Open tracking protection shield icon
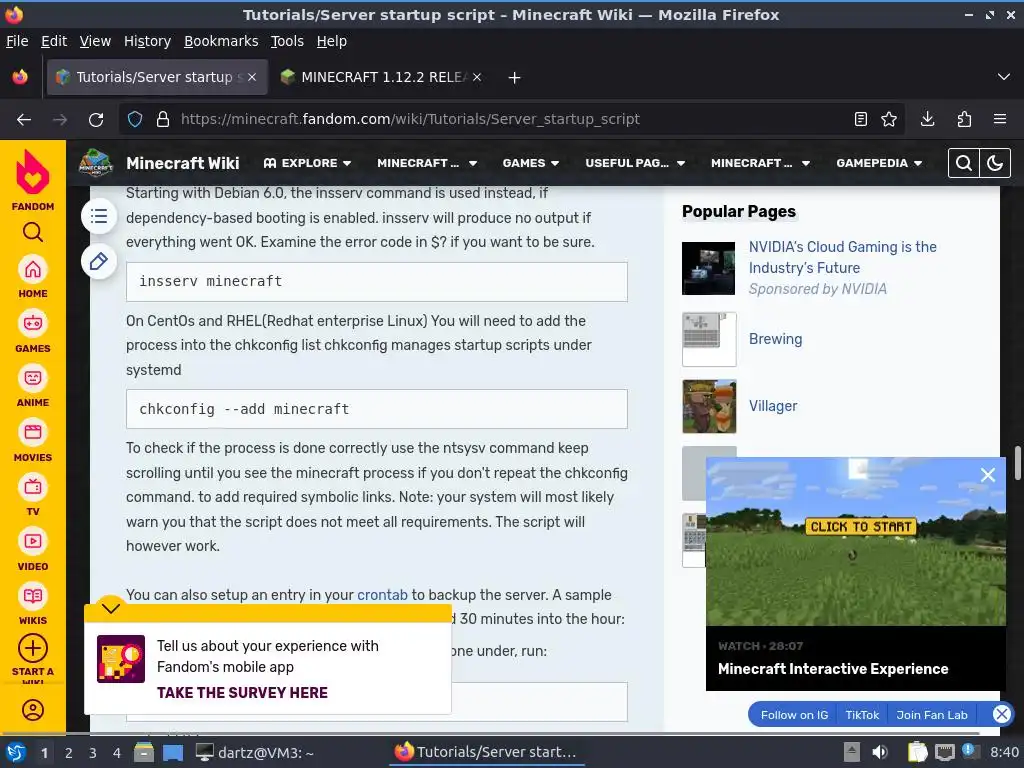The width and height of the screenshot is (1024, 768). 135,119
